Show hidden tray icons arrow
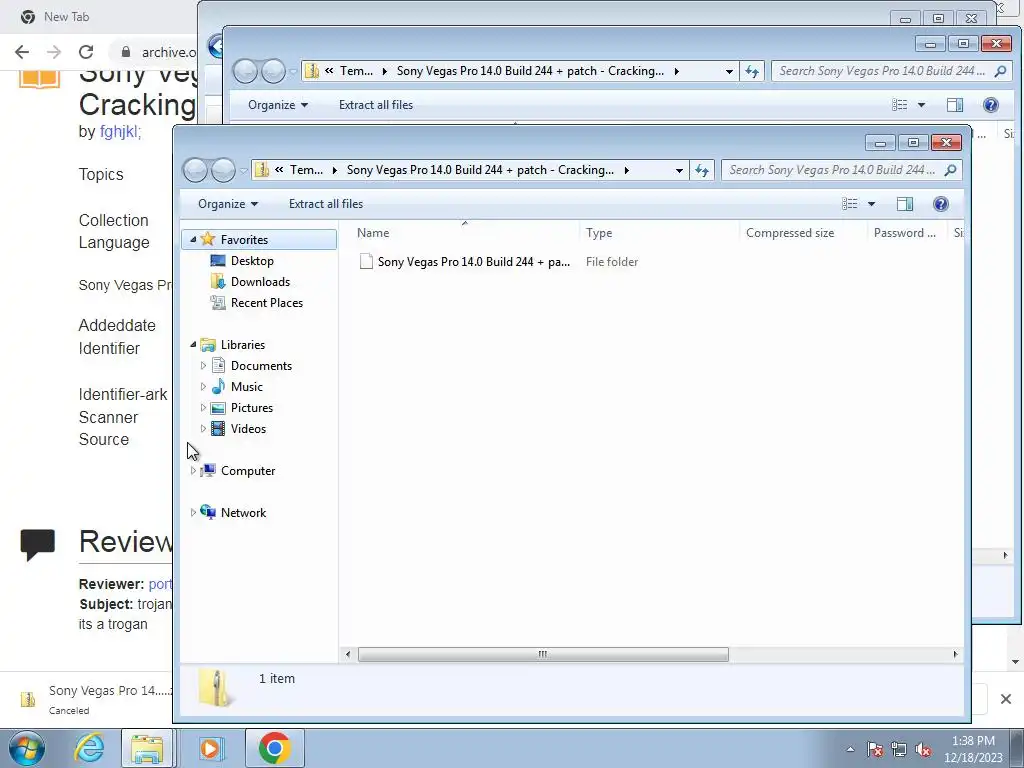The width and height of the screenshot is (1024, 768). (x=850, y=749)
